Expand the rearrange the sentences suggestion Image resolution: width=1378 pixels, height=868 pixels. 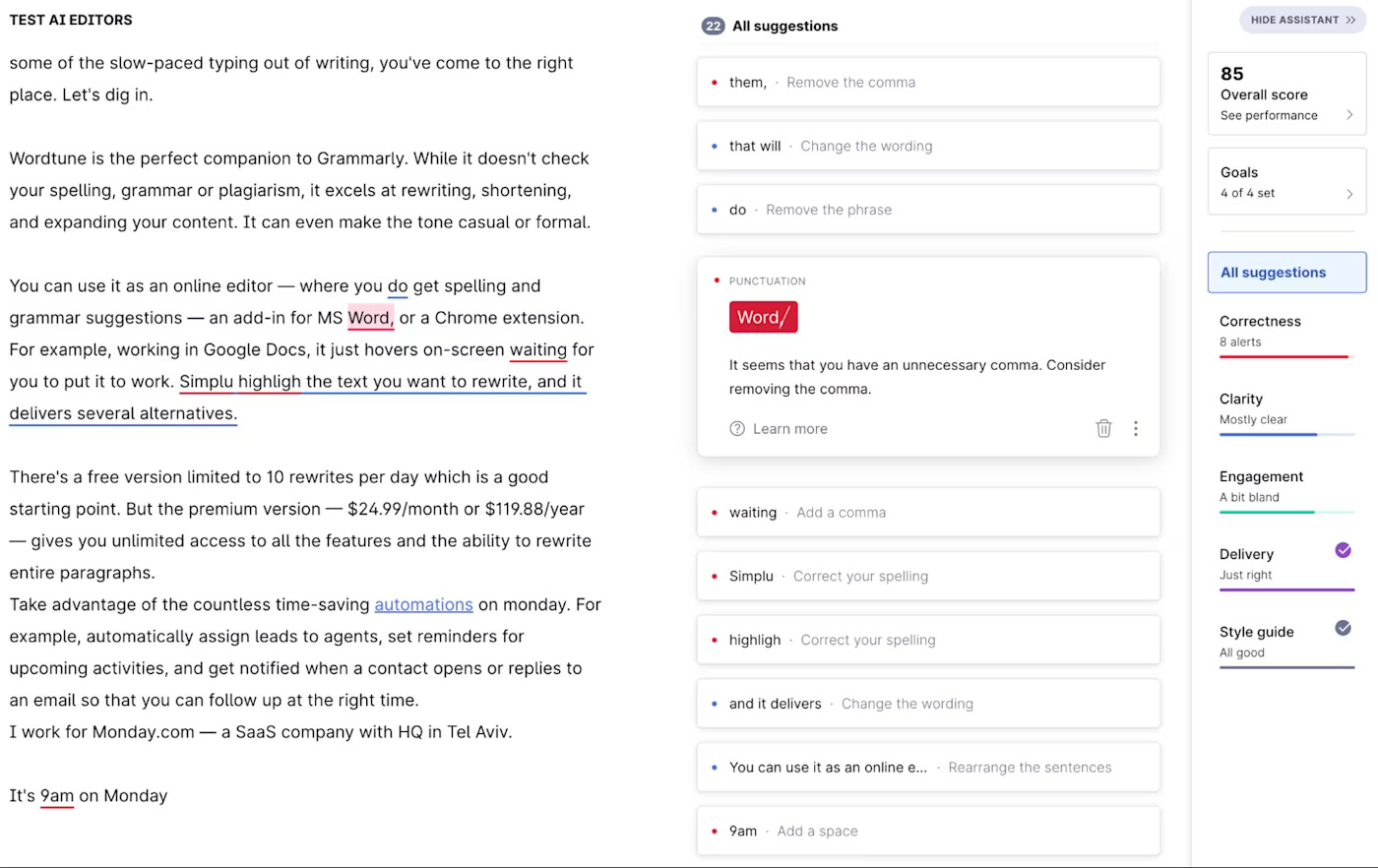928,768
